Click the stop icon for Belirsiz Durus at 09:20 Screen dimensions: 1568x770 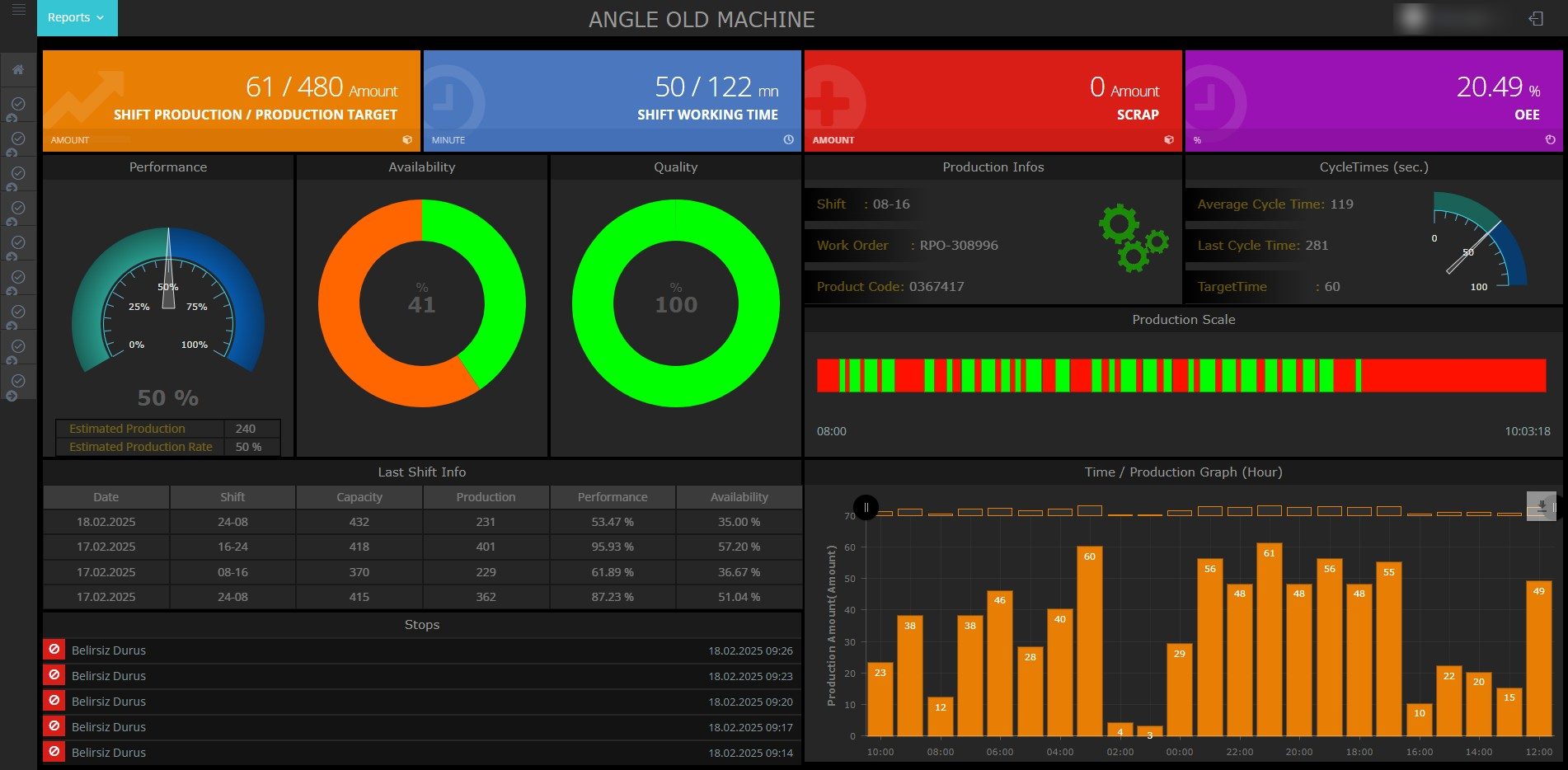[54, 701]
